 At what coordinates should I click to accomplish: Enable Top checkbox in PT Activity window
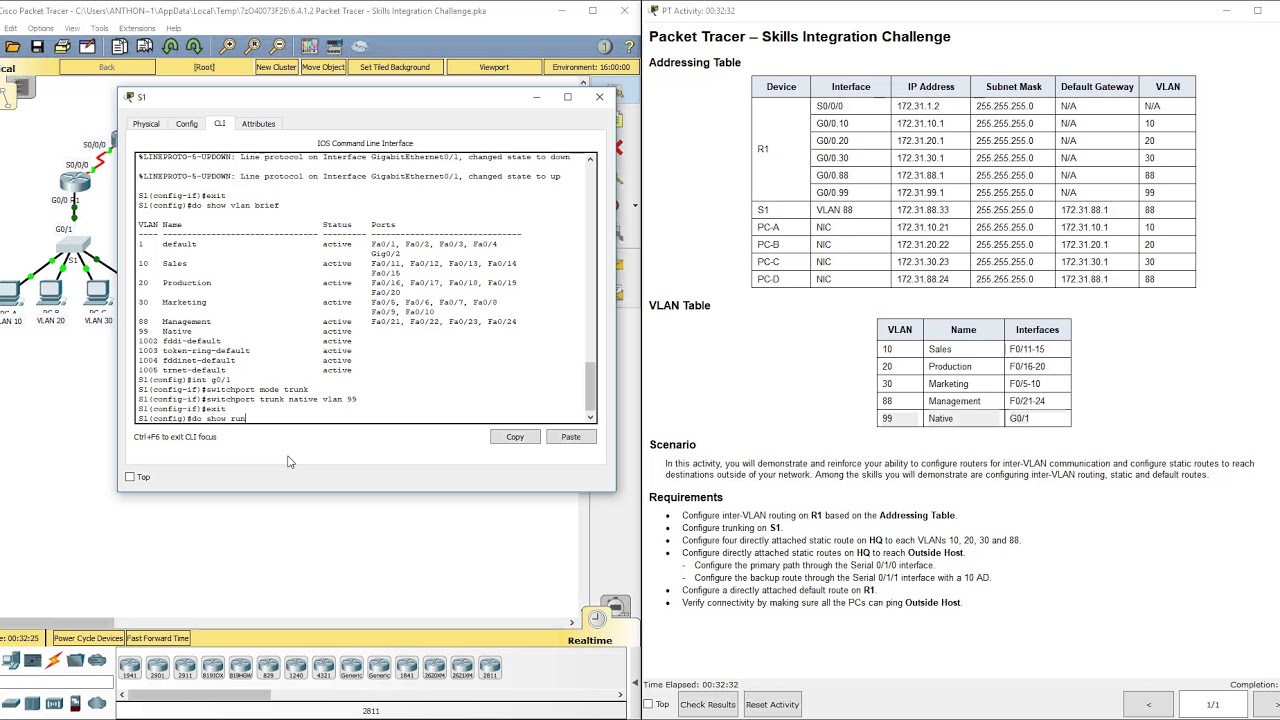pyautogui.click(x=648, y=704)
